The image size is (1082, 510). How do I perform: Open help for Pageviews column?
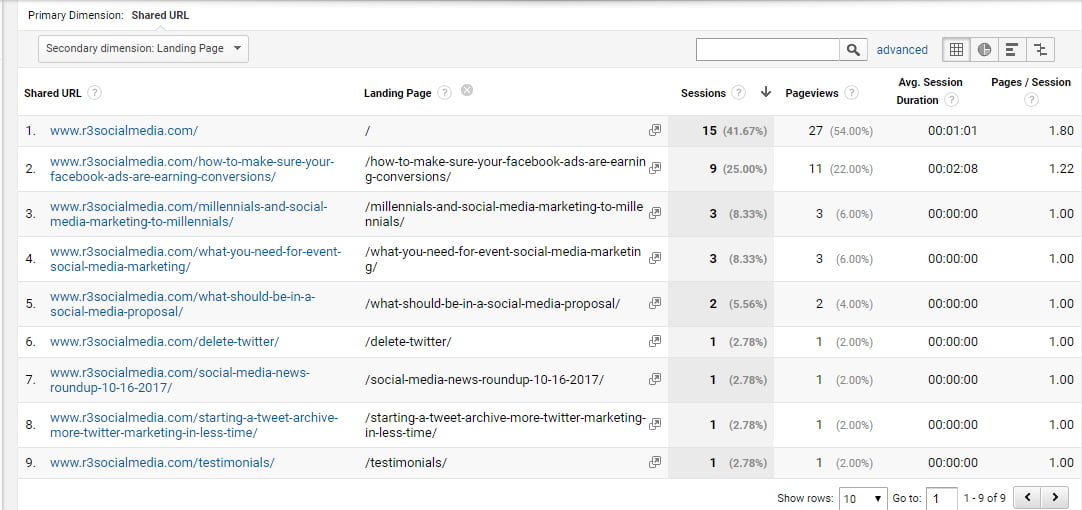(x=852, y=93)
